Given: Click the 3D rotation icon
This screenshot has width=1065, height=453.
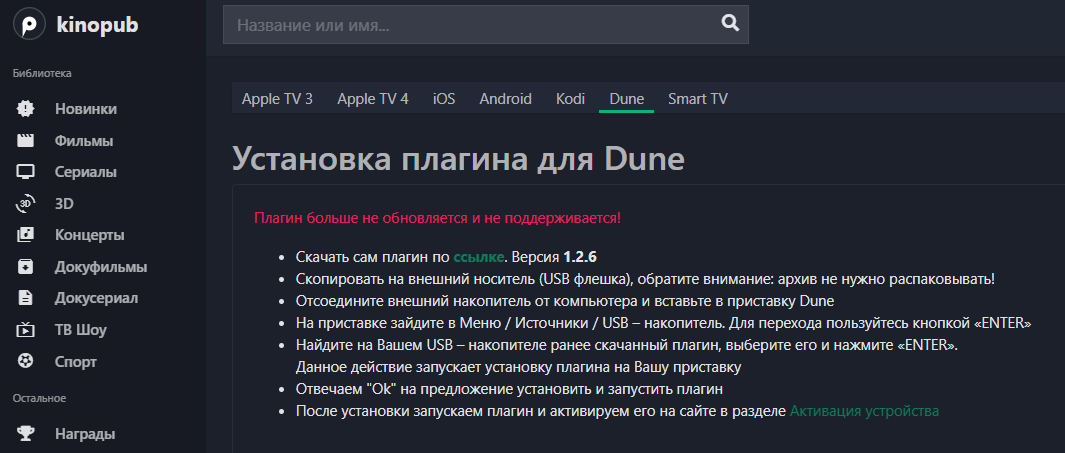Looking at the screenshot, I should click(25, 203).
